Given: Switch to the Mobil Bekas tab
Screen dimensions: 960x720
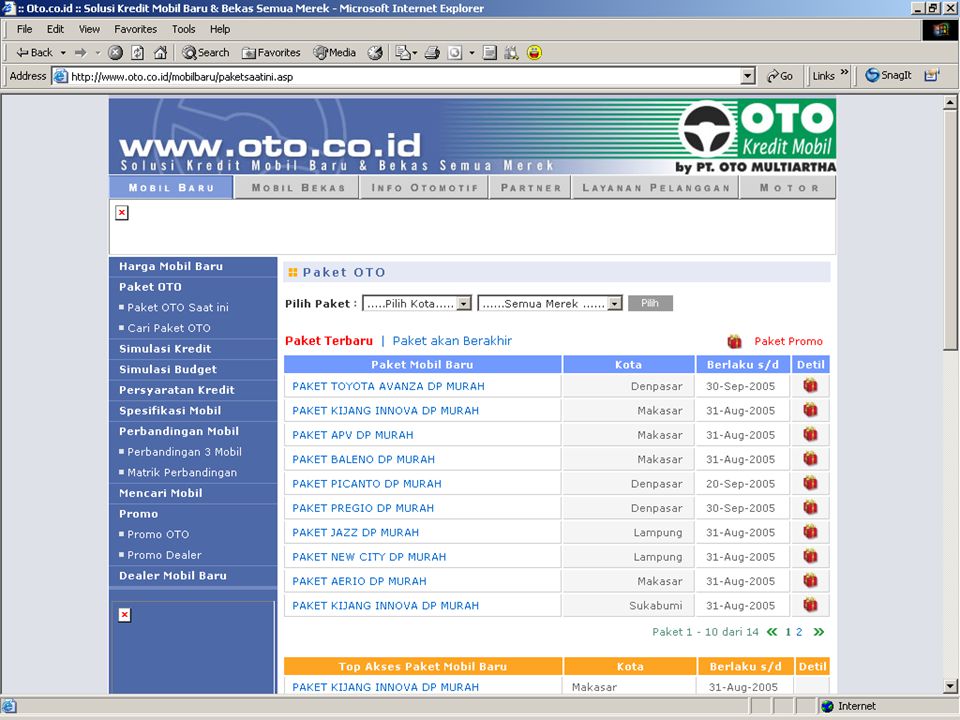Looking at the screenshot, I should (298, 187).
